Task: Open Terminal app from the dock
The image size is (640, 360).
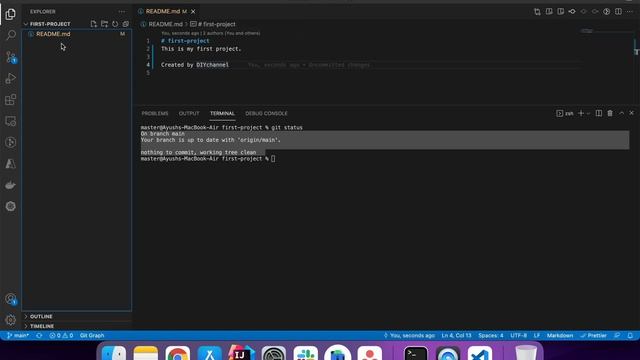Action: coord(416,353)
